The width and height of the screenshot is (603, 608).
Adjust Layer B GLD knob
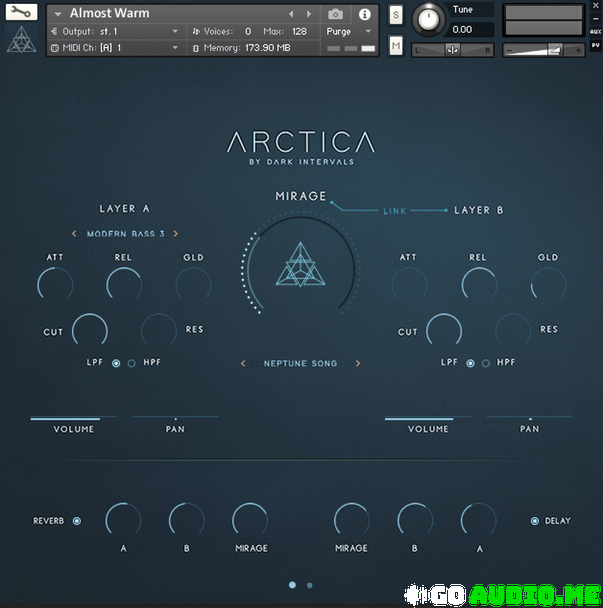(548, 285)
